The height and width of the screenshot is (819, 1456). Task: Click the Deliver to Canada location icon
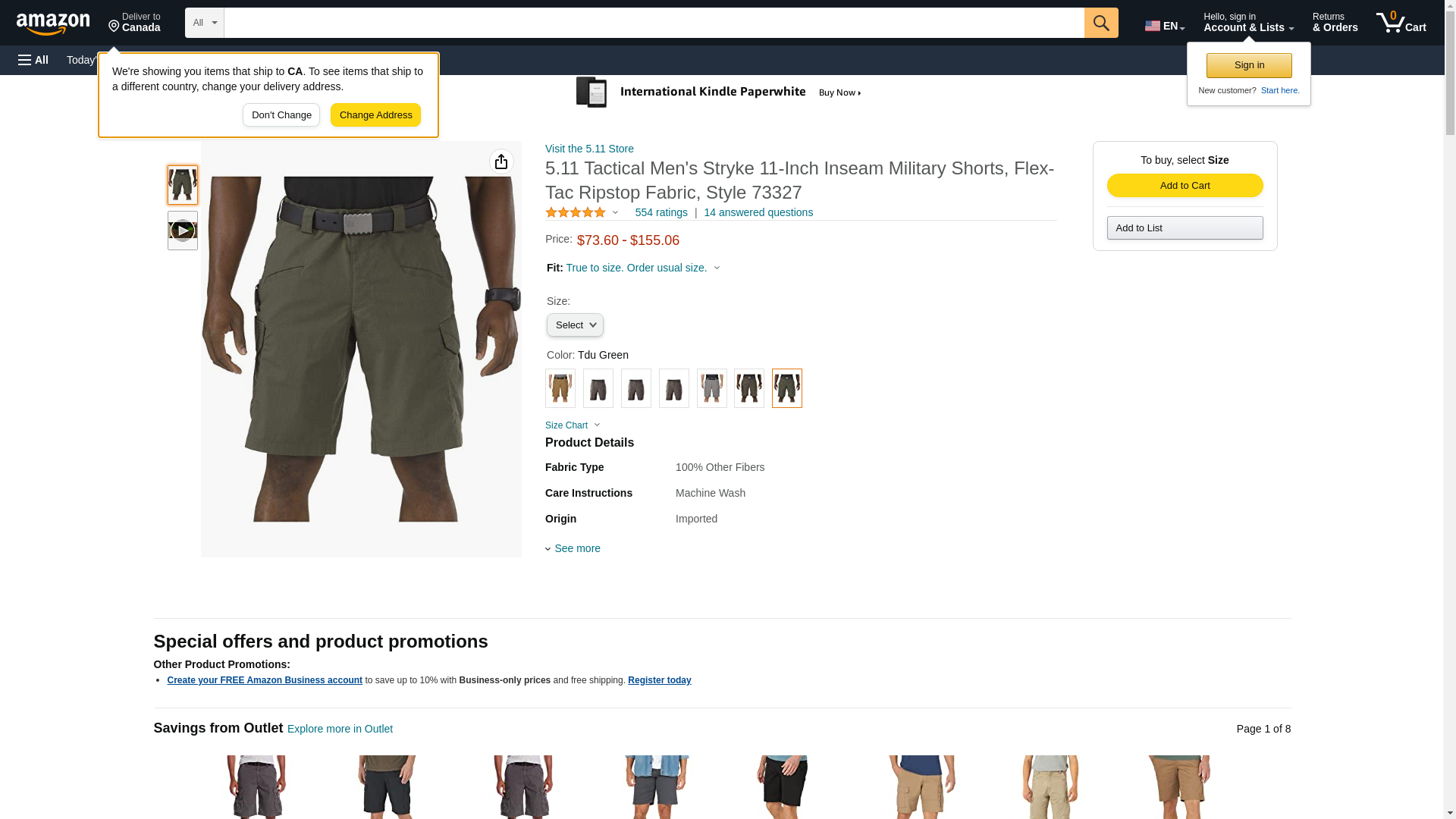pyautogui.click(x=115, y=27)
